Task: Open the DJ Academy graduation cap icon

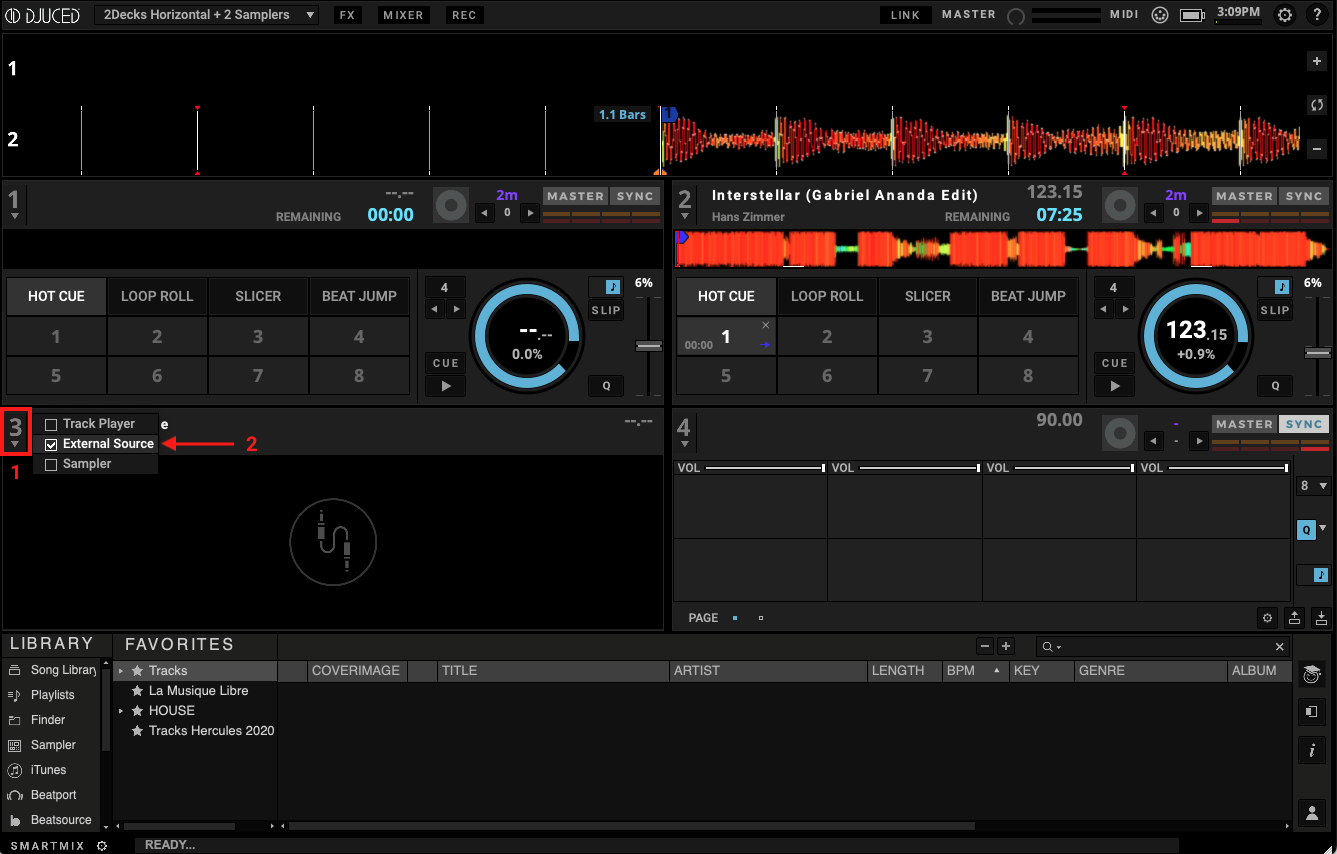Action: [x=1311, y=675]
